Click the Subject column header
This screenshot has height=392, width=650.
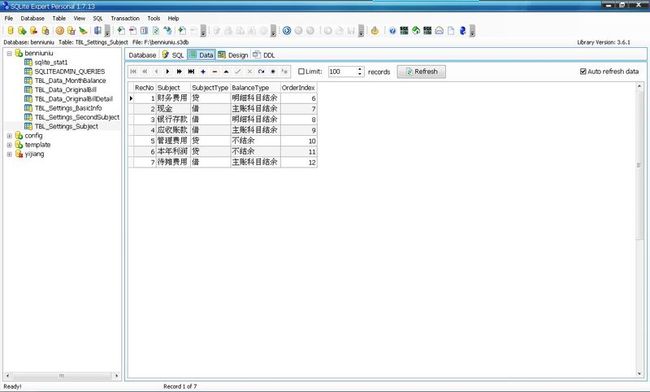(x=173, y=88)
